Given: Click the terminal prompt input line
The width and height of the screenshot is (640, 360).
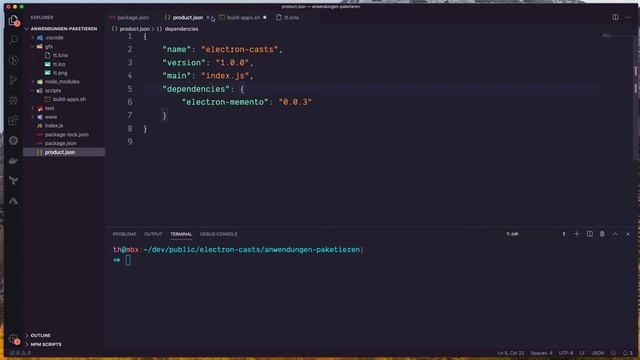Looking at the screenshot, I should (x=128, y=260).
